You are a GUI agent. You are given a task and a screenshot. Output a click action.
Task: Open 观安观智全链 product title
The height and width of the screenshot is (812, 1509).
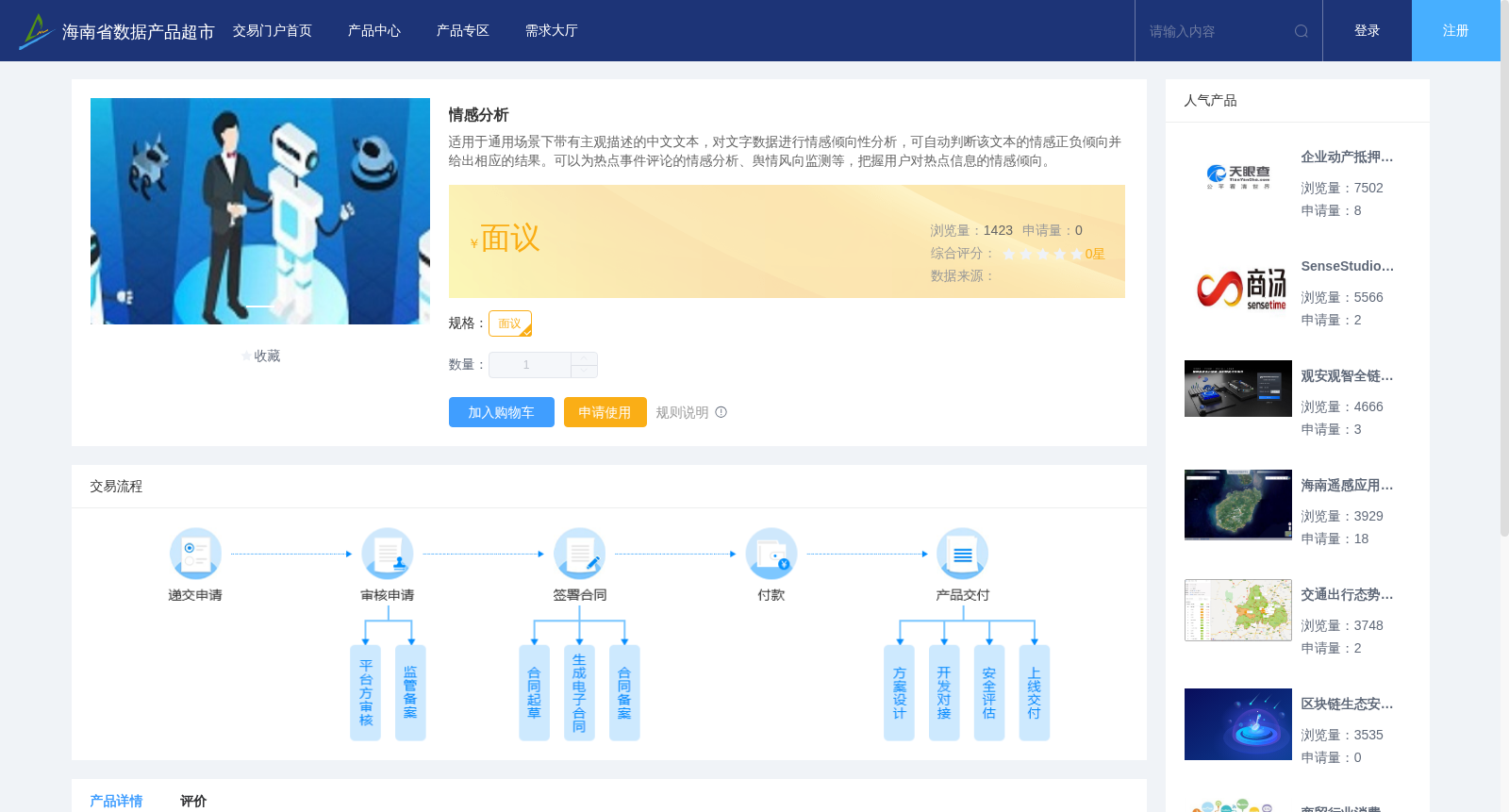click(x=1347, y=376)
